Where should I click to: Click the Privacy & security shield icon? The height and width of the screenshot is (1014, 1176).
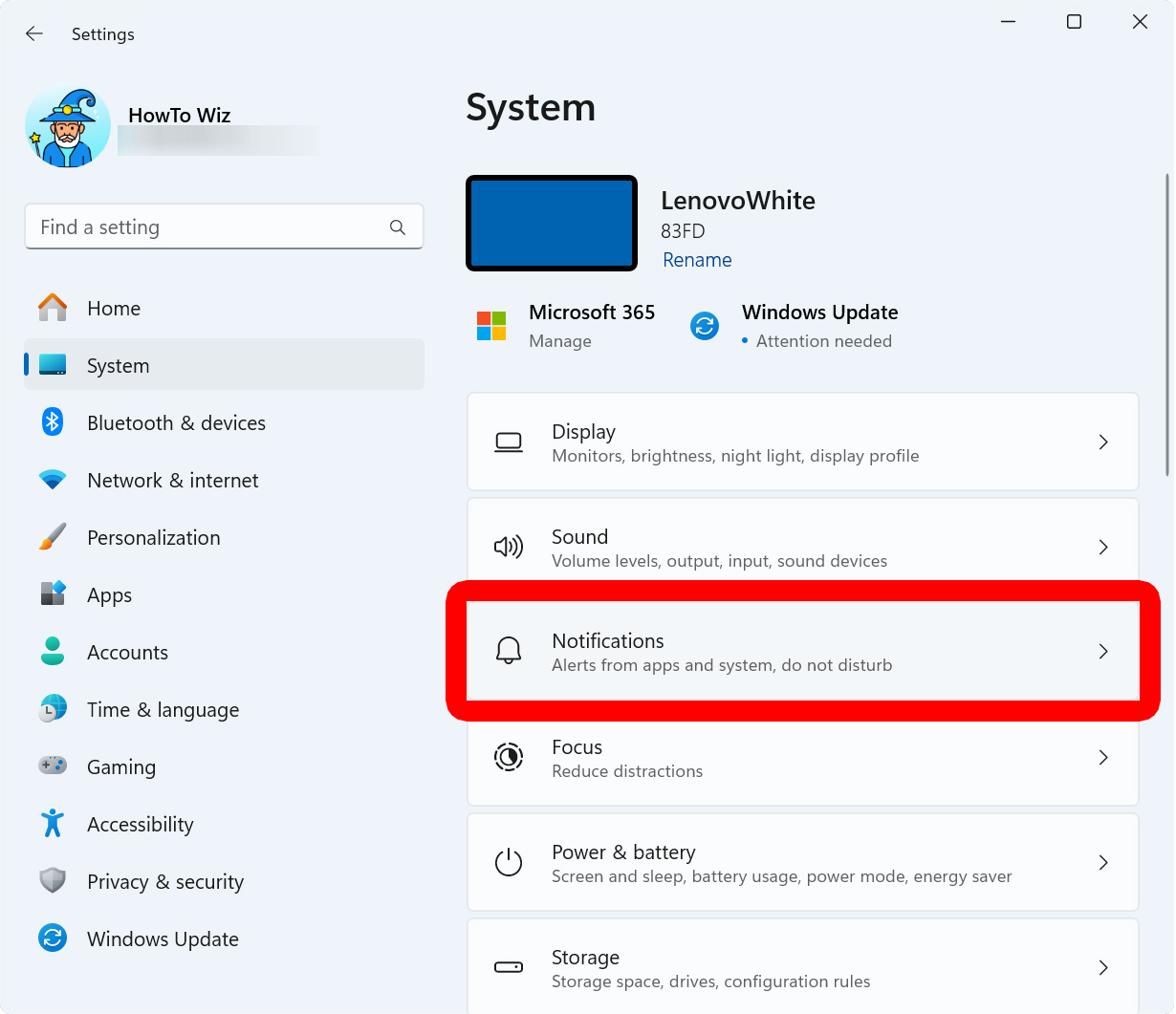(x=53, y=880)
